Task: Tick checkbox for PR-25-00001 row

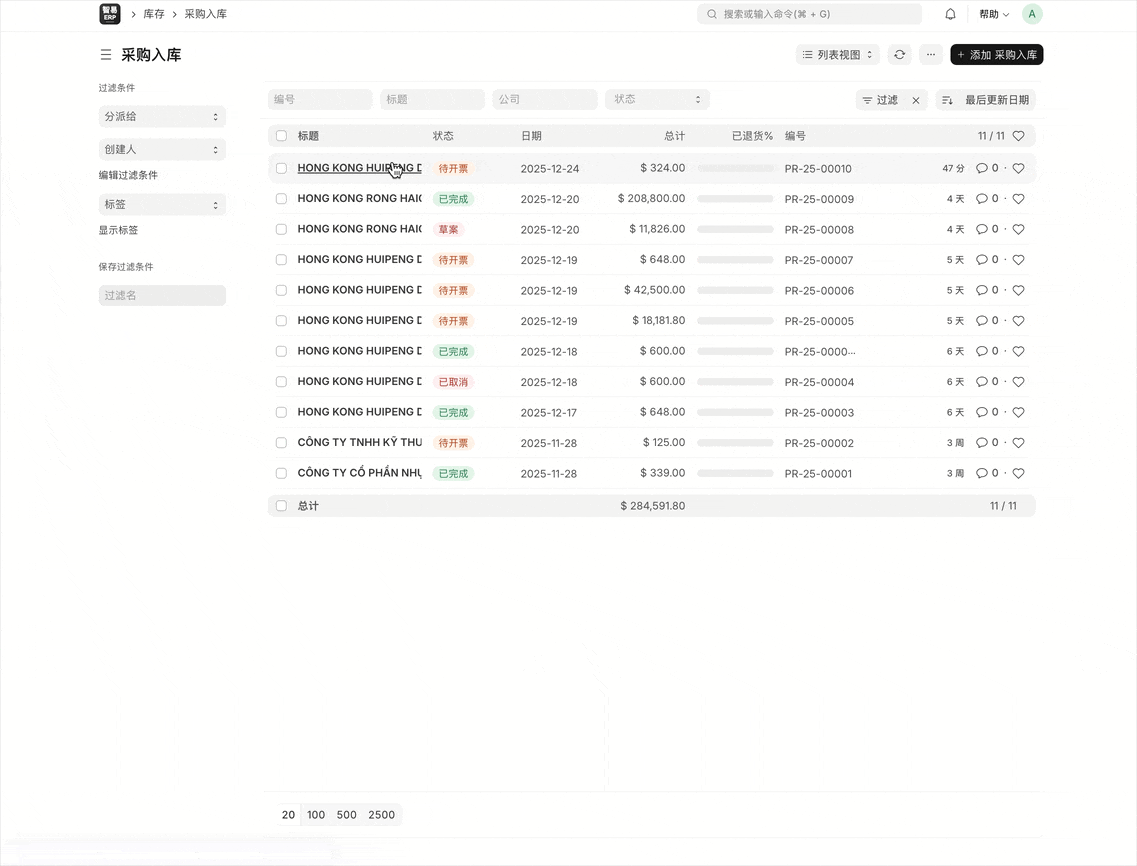Action: pos(281,473)
